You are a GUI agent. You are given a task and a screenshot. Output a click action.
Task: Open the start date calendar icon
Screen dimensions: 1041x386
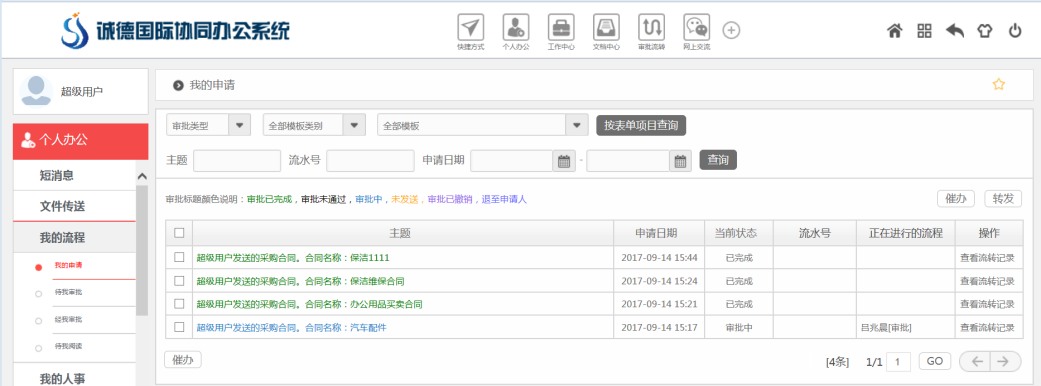point(564,161)
